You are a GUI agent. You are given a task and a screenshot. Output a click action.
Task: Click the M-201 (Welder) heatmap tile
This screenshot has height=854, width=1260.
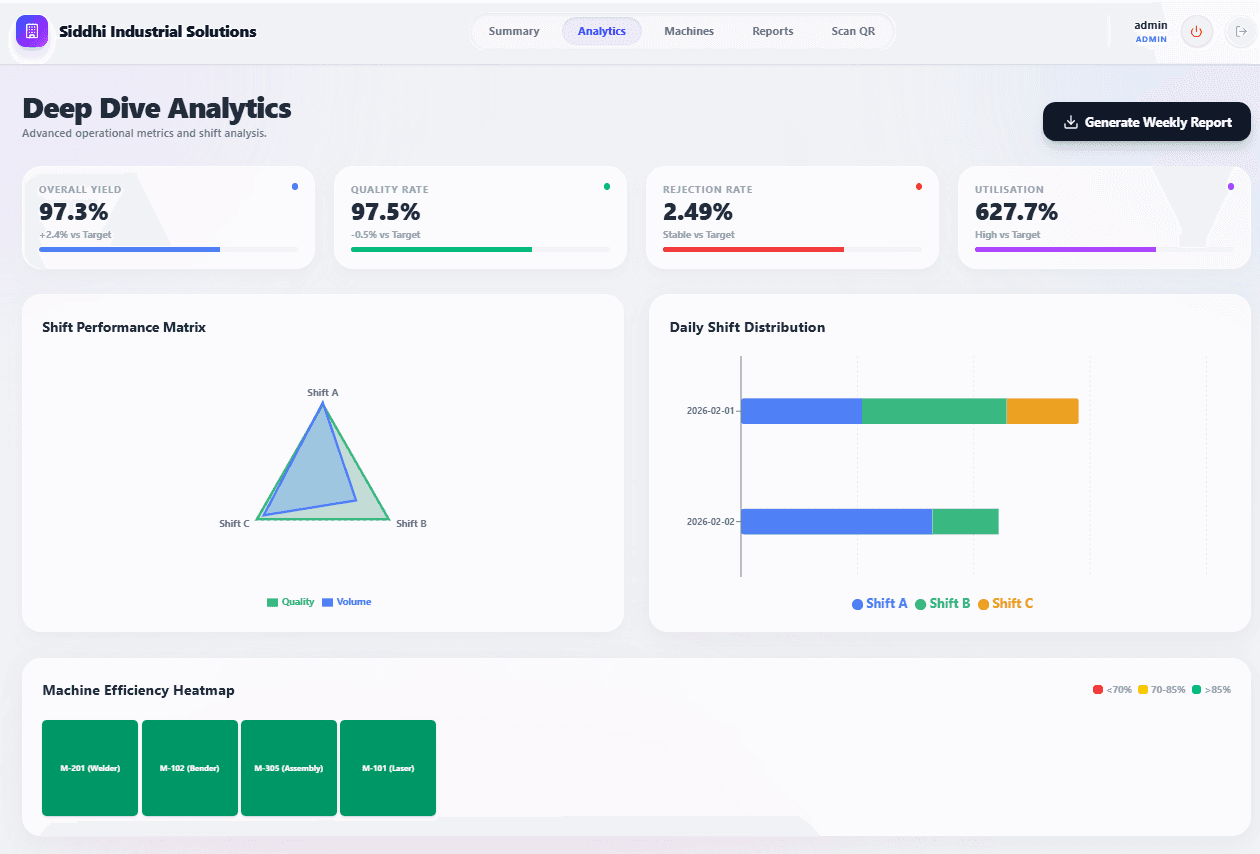89,768
